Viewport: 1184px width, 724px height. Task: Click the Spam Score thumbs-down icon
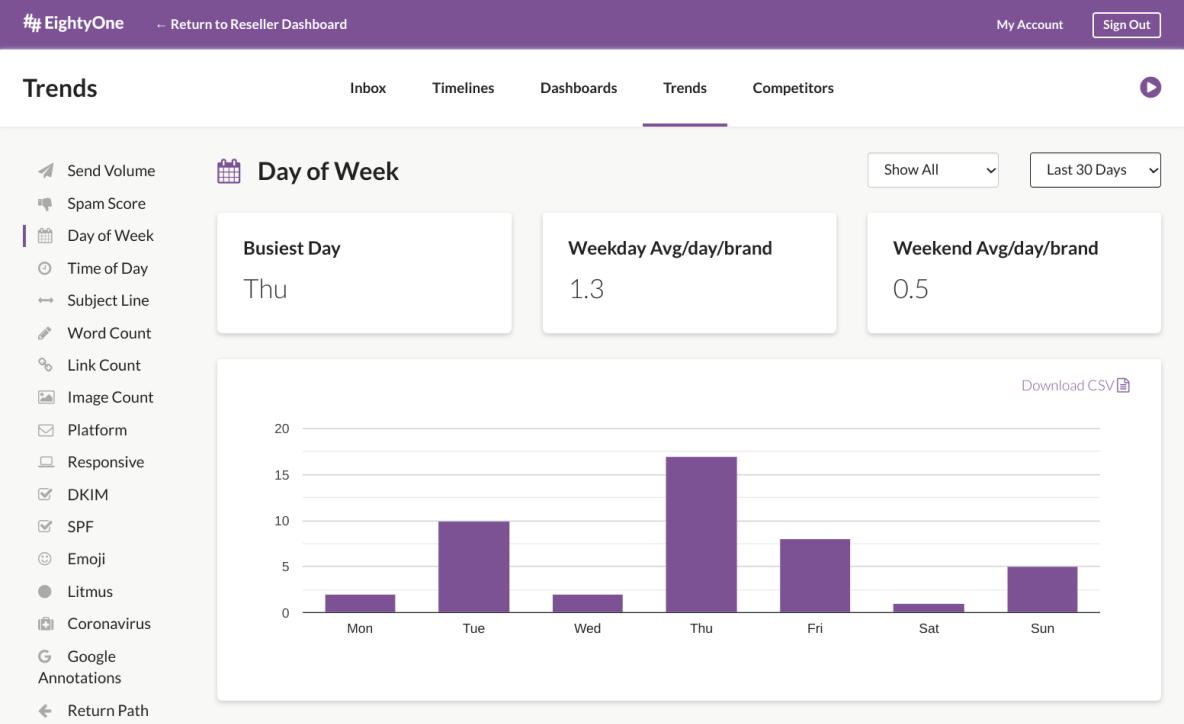click(x=45, y=204)
